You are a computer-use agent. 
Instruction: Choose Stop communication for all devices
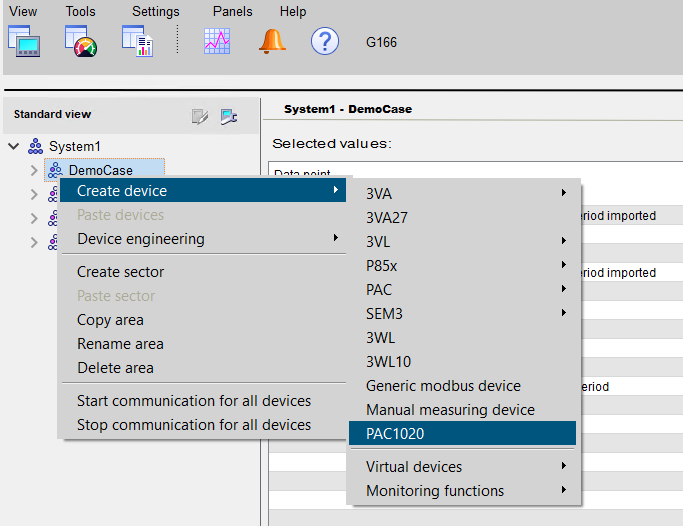(x=203, y=425)
